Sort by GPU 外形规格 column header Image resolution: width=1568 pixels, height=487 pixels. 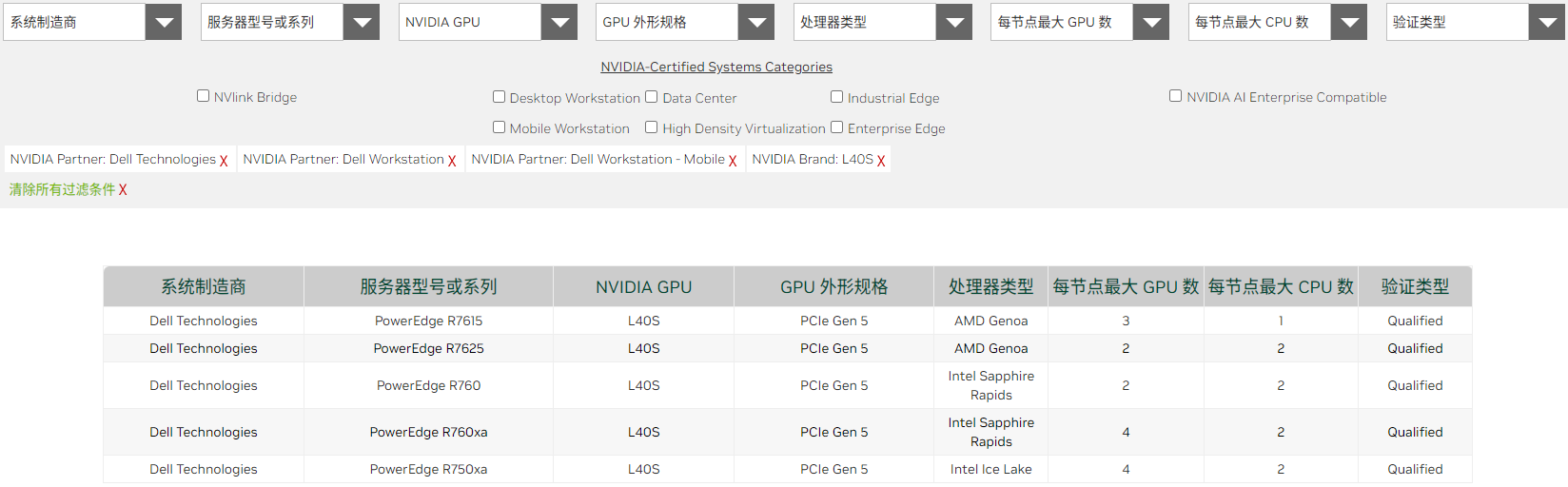point(834,286)
